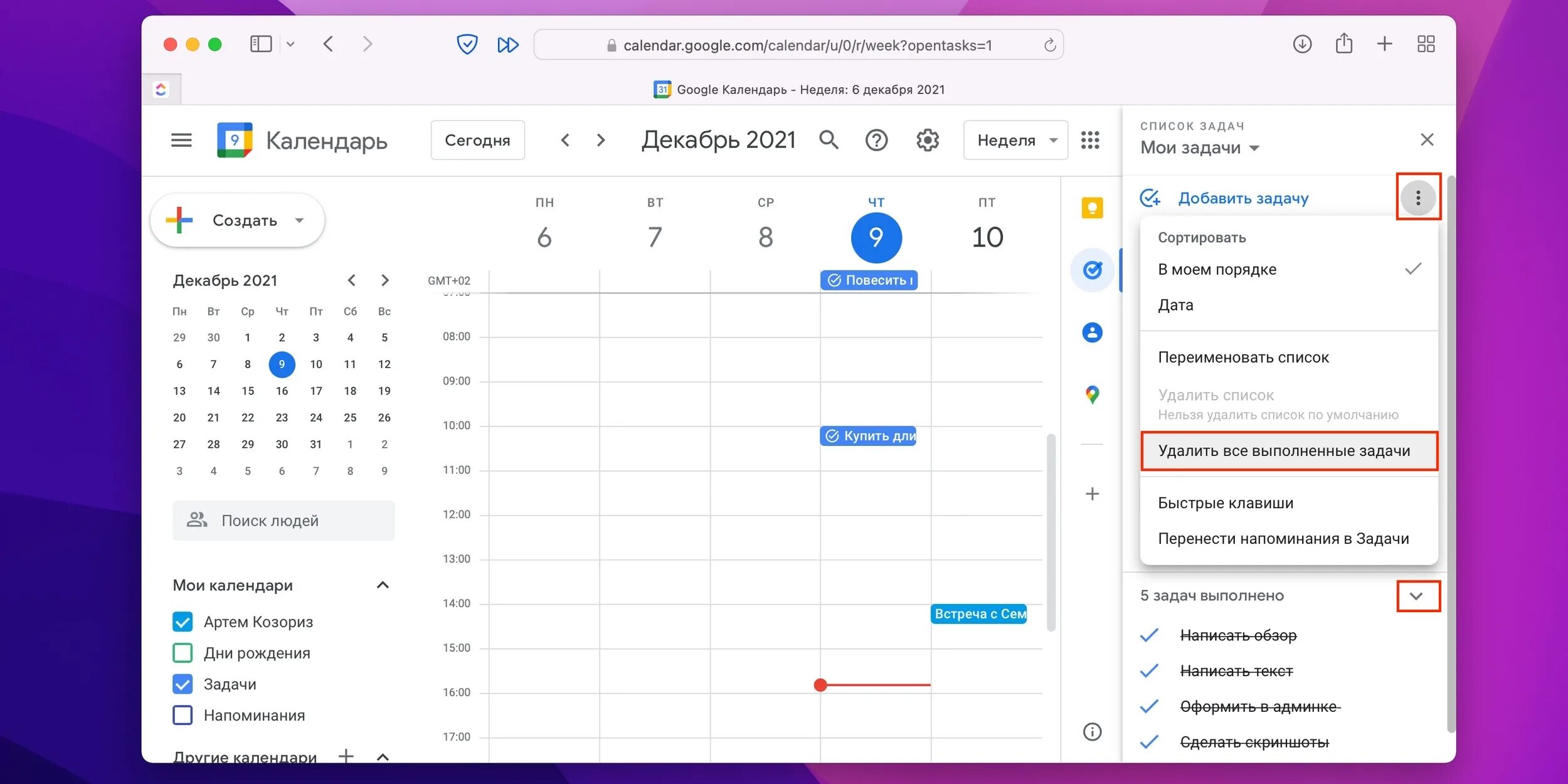1568x784 pixels.
Task: Show previous month in mini calendar
Action: coord(351,280)
